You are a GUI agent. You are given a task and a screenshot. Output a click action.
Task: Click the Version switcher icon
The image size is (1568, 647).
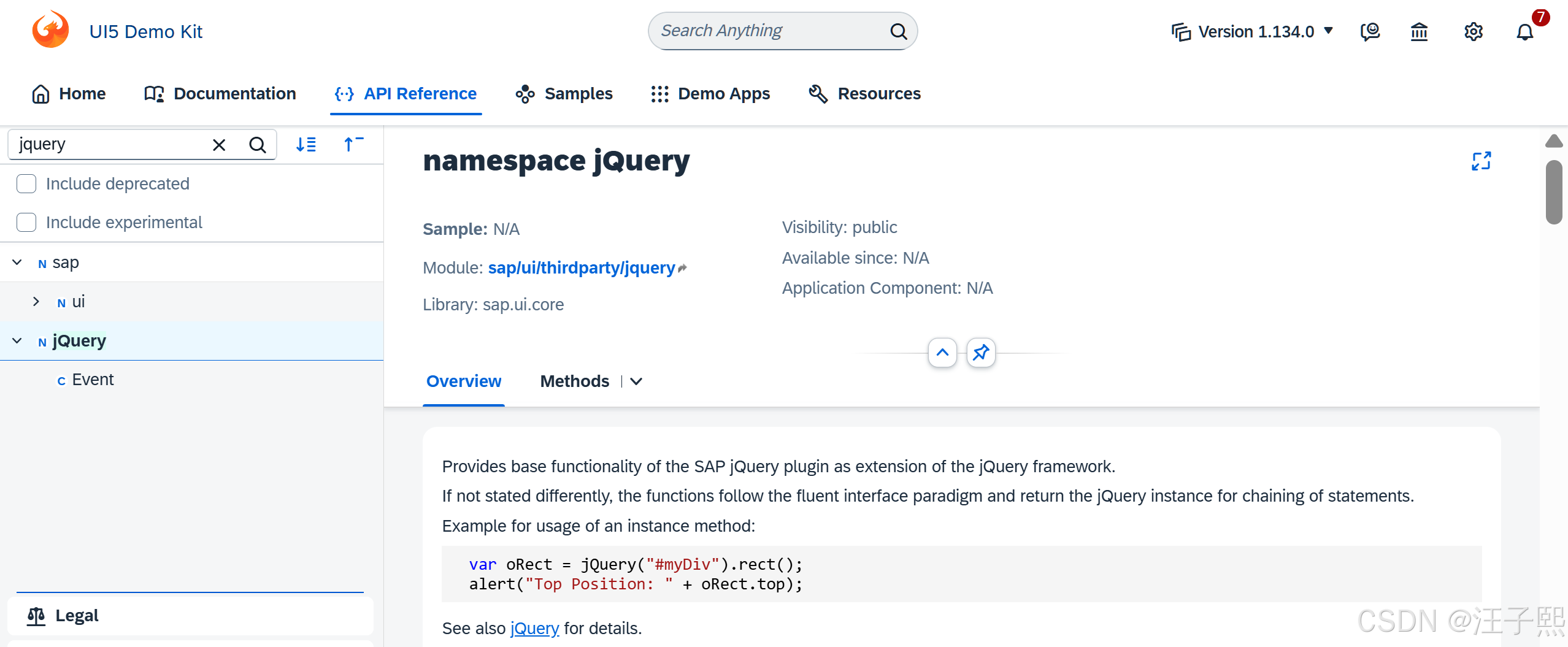click(1181, 31)
